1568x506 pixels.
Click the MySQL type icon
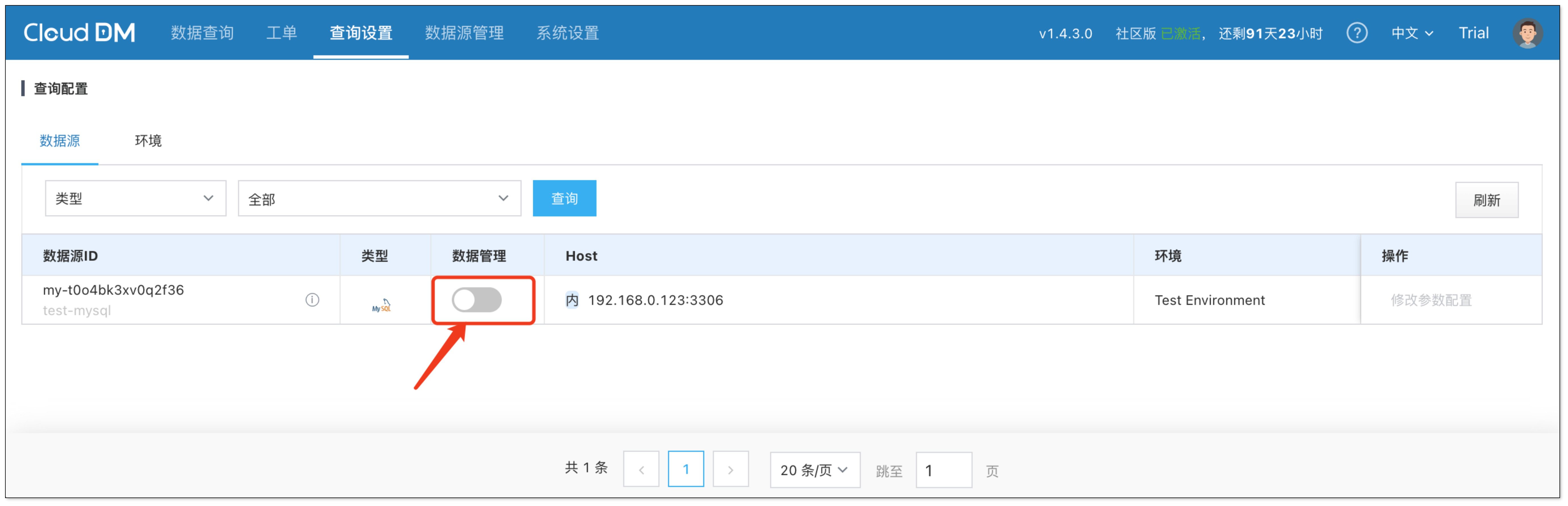coord(382,305)
